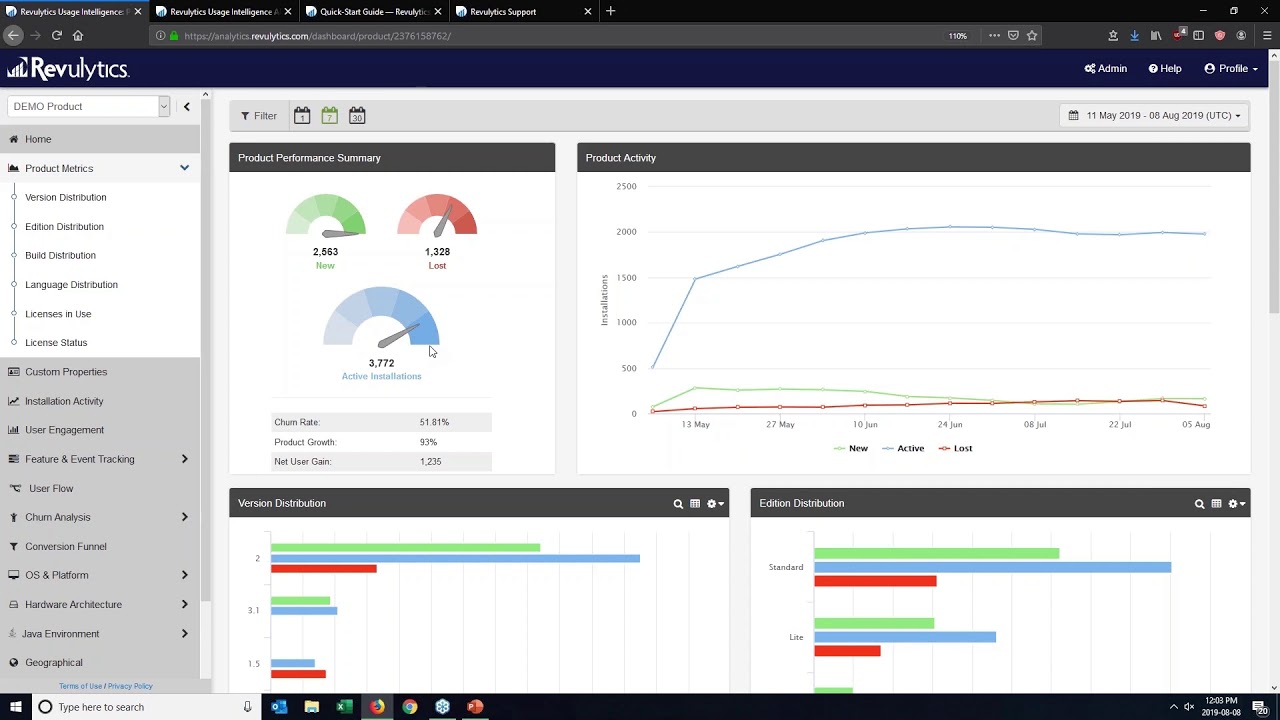Click the Revulytics logo
The height and width of the screenshot is (720, 1280).
click(68, 68)
